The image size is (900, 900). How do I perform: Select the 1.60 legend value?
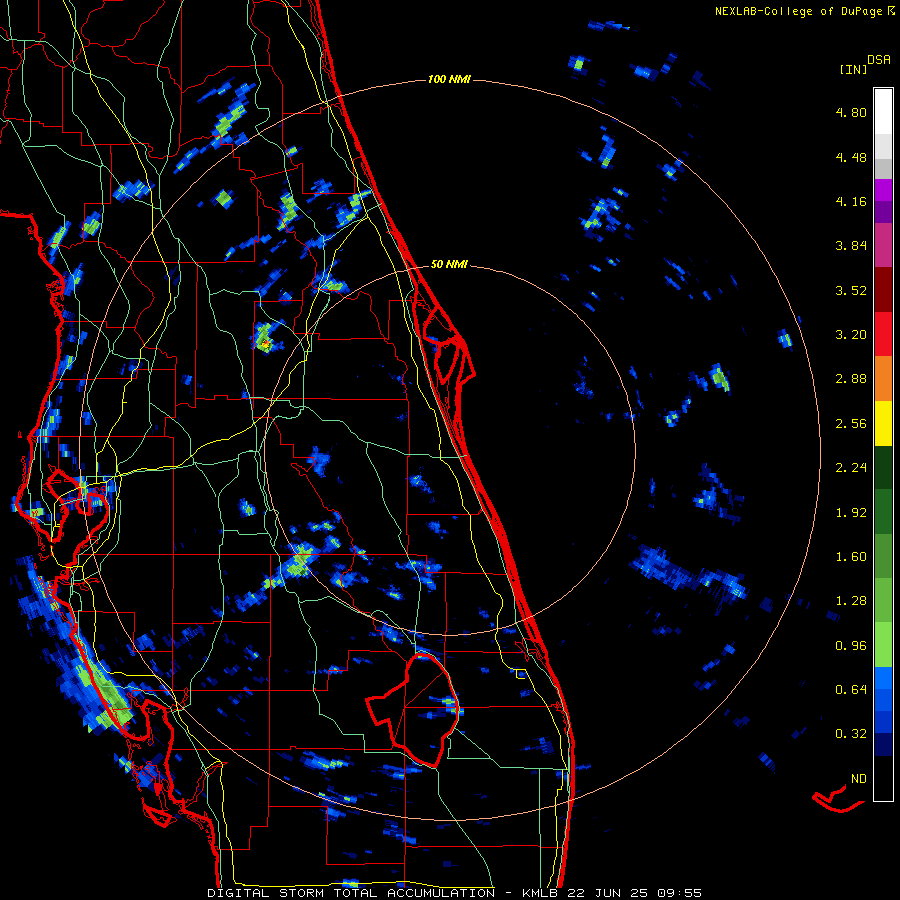(x=851, y=557)
